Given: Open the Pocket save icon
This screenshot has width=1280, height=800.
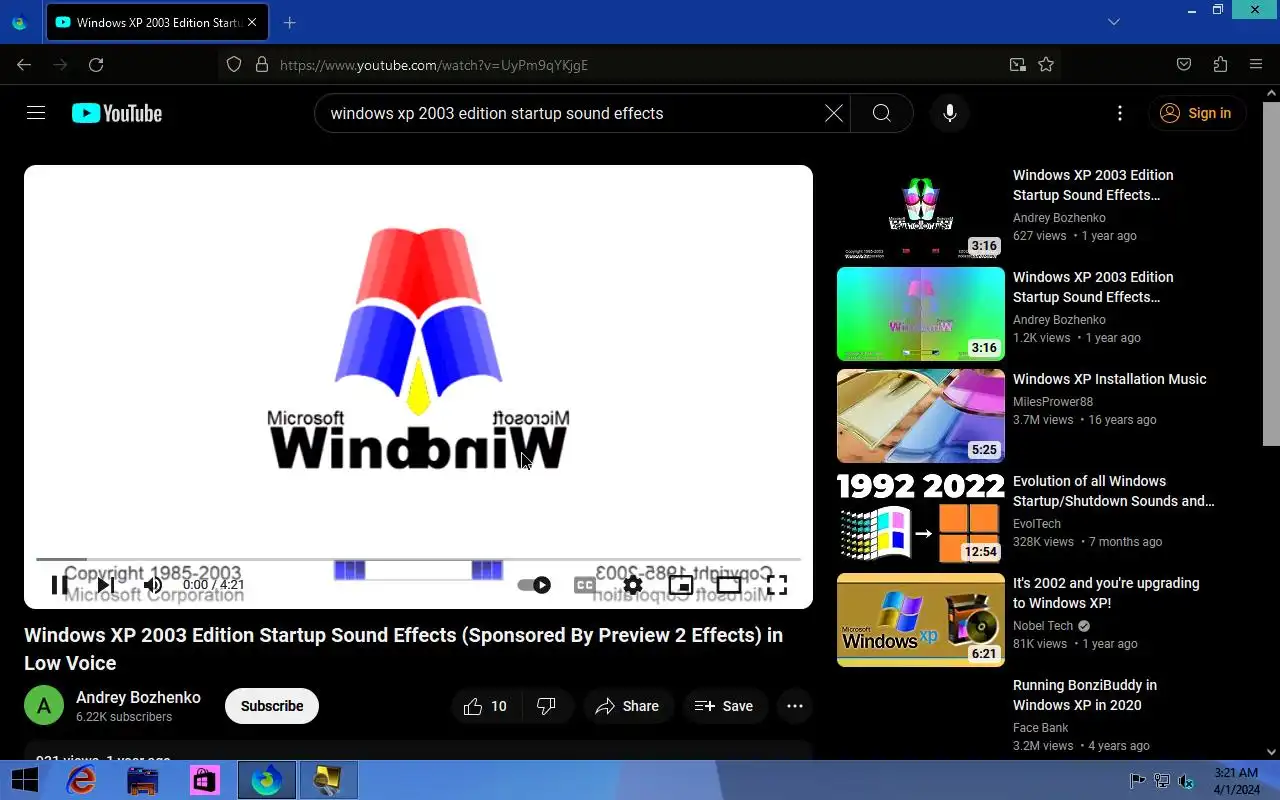Looking at the screenshot, I should tap(1184, 65).
